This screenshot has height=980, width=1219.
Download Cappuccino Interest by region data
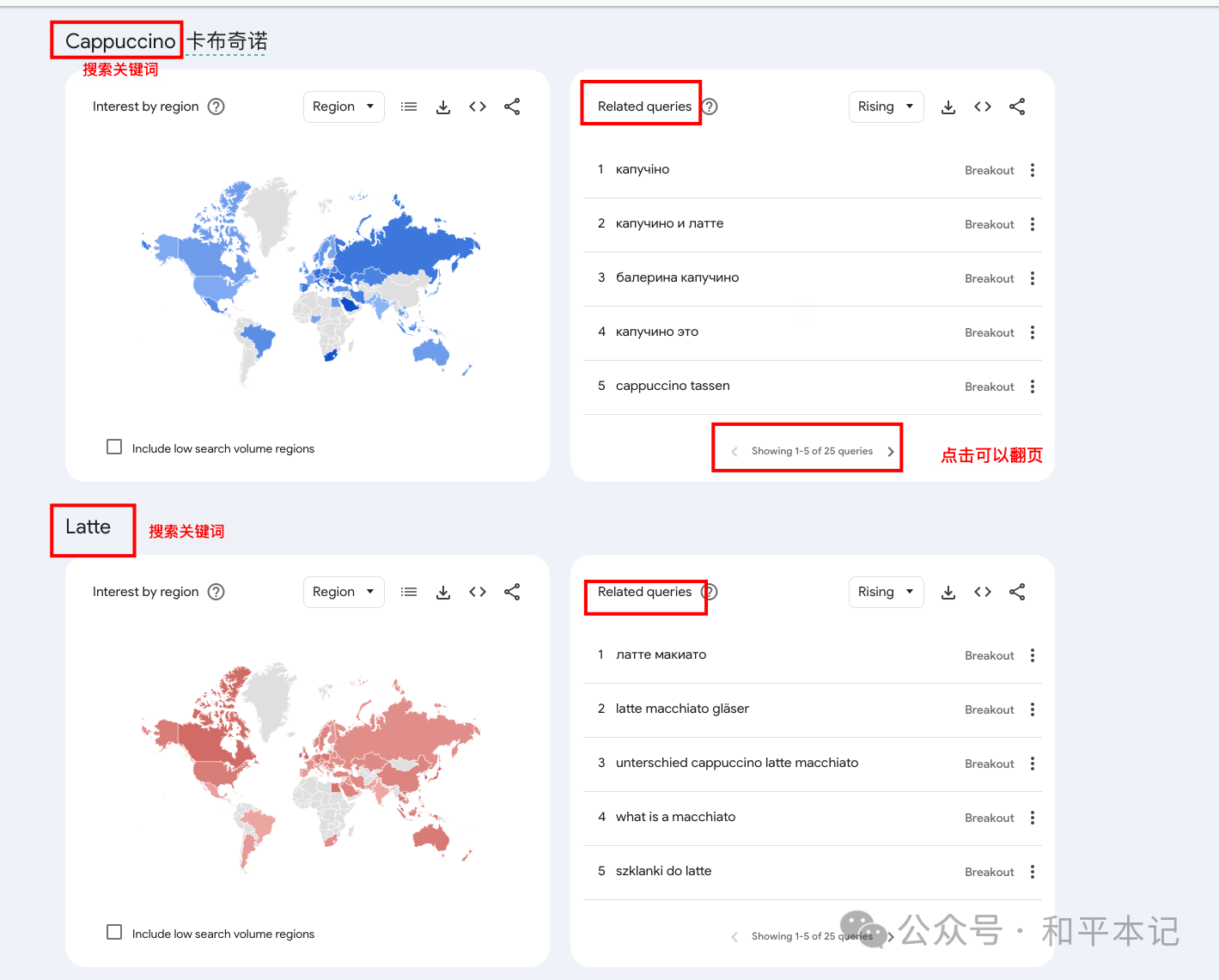[x=443, y=107]
